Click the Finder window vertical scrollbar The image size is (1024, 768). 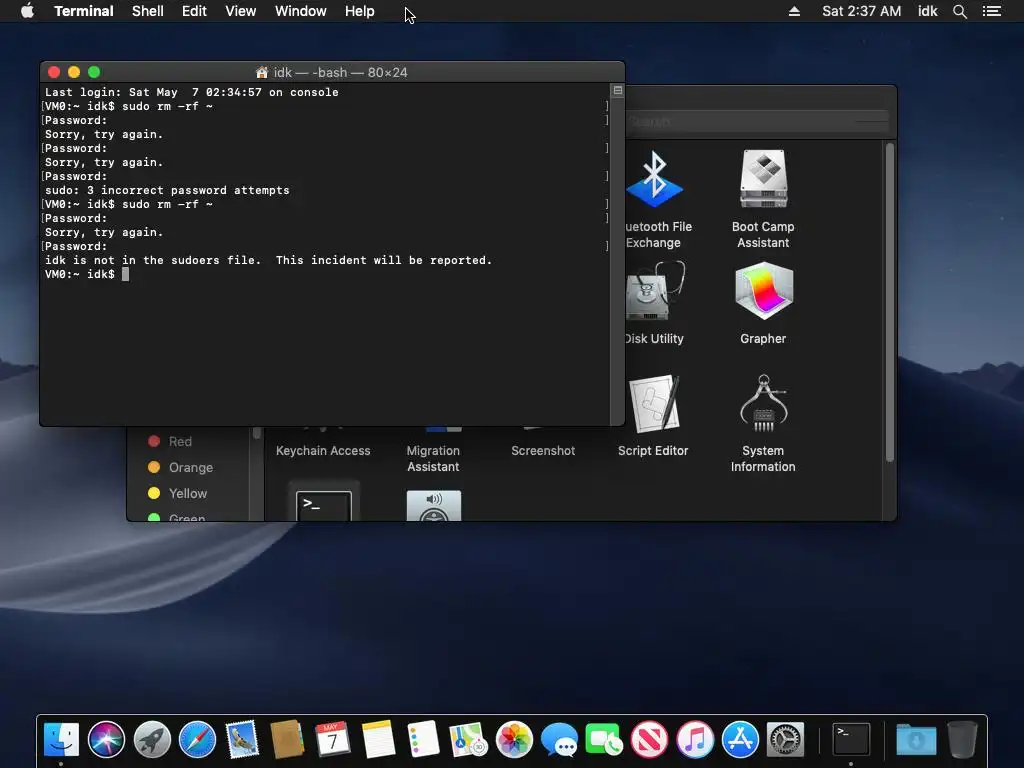click(889, 302)
